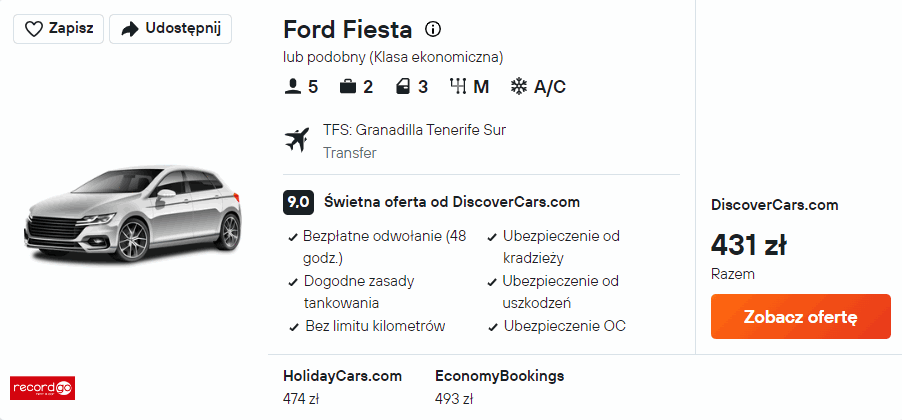902x420 pixels.
Task: Select the EconomyBookings 493 zł offer
Action: pos(499,387)
